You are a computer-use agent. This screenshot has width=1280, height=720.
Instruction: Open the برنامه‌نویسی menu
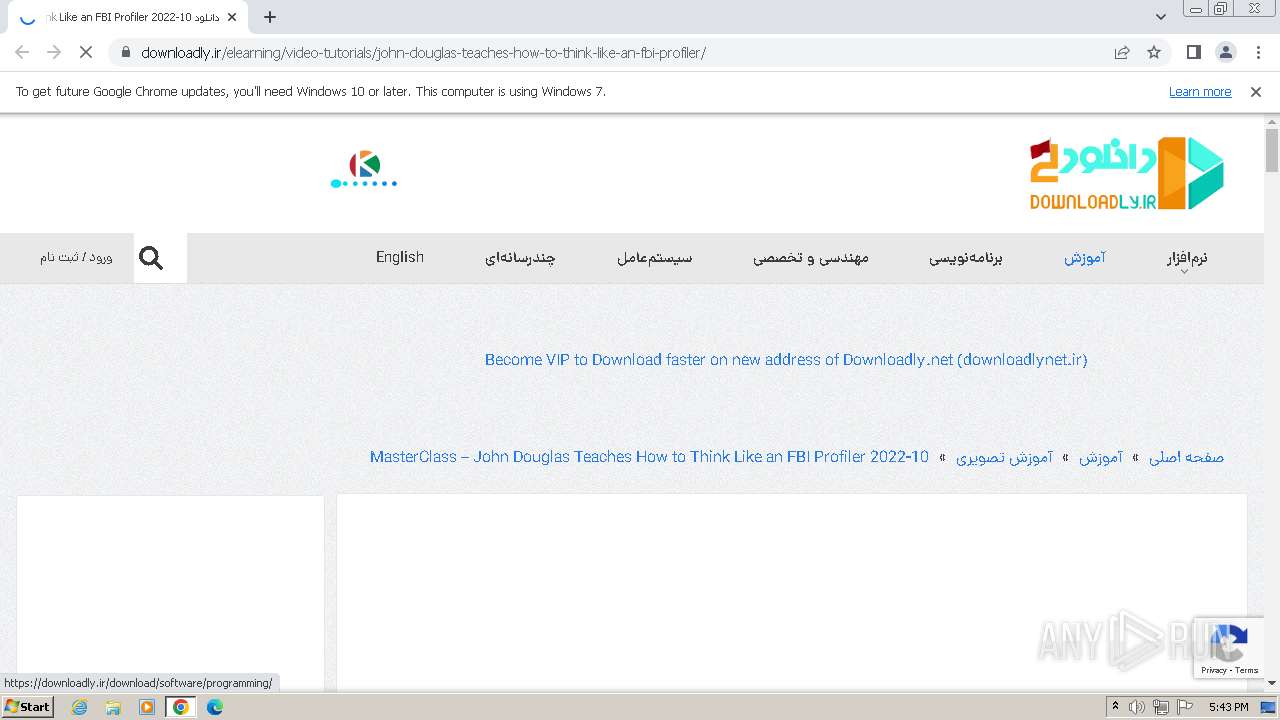966,257
